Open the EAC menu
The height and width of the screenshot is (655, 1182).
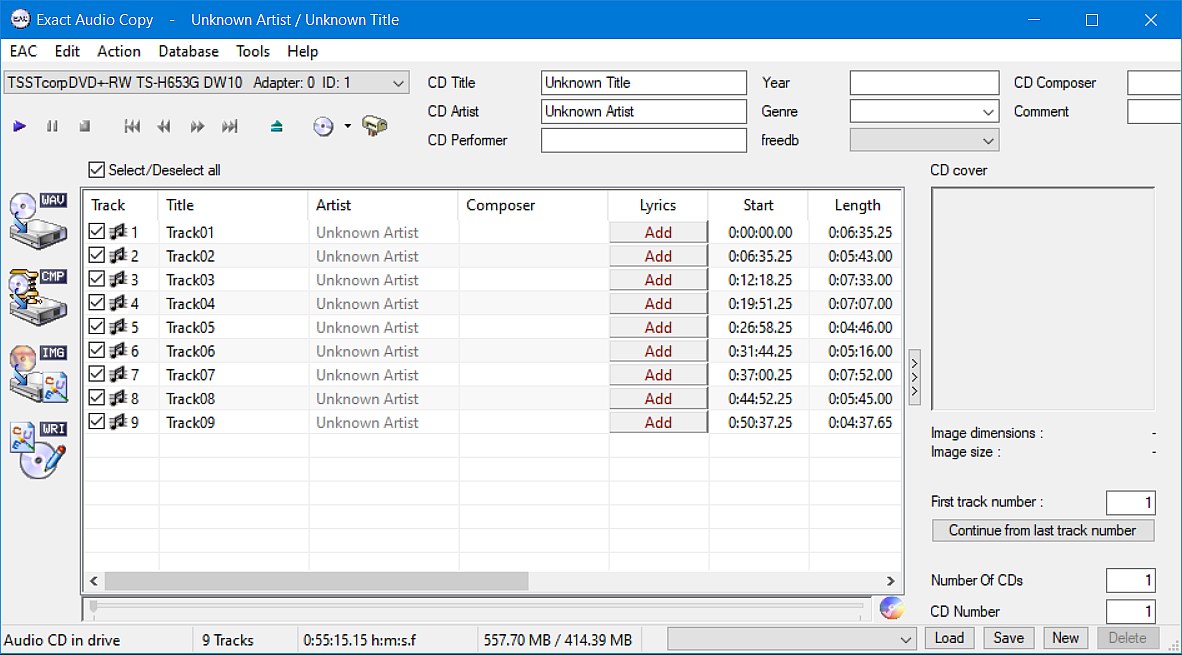pyautogui.click(x=23, y=51)
